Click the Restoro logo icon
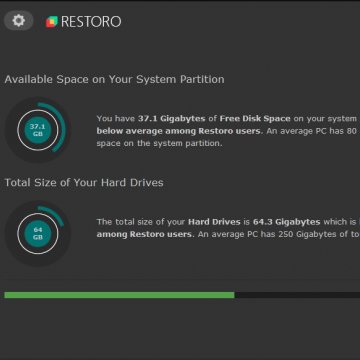The image size is (360, 360). pos(52,22)
